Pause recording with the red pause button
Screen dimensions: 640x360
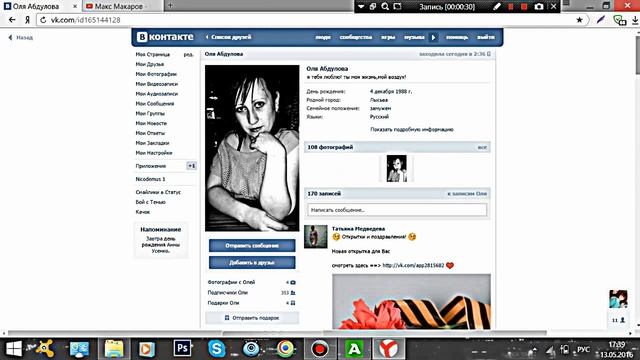(510, 7)
